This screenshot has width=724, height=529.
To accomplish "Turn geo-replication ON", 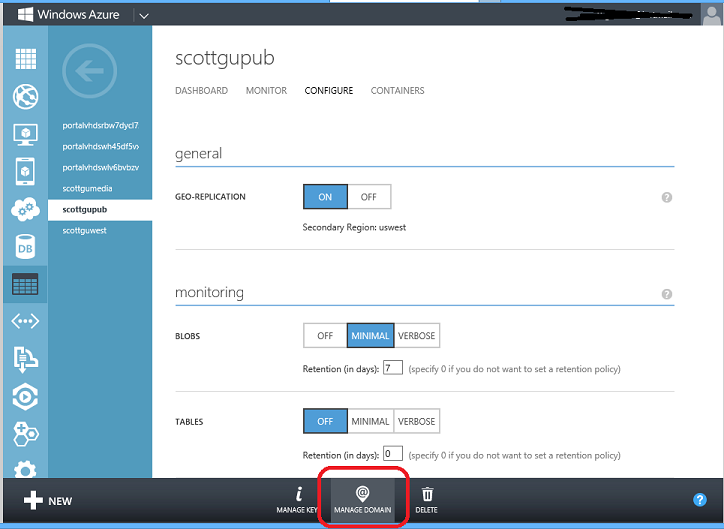I will click(325, 197).
